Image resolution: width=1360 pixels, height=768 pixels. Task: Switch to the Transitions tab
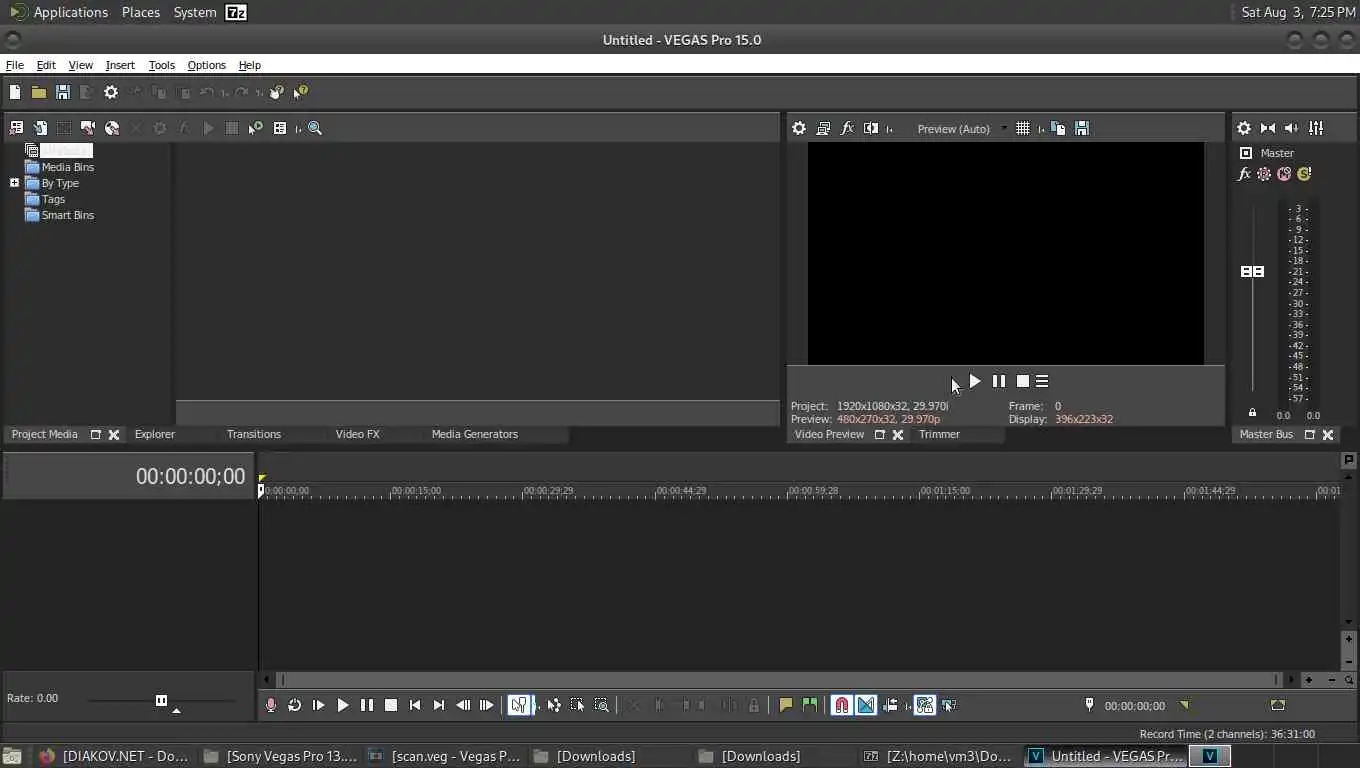[254, 434]
